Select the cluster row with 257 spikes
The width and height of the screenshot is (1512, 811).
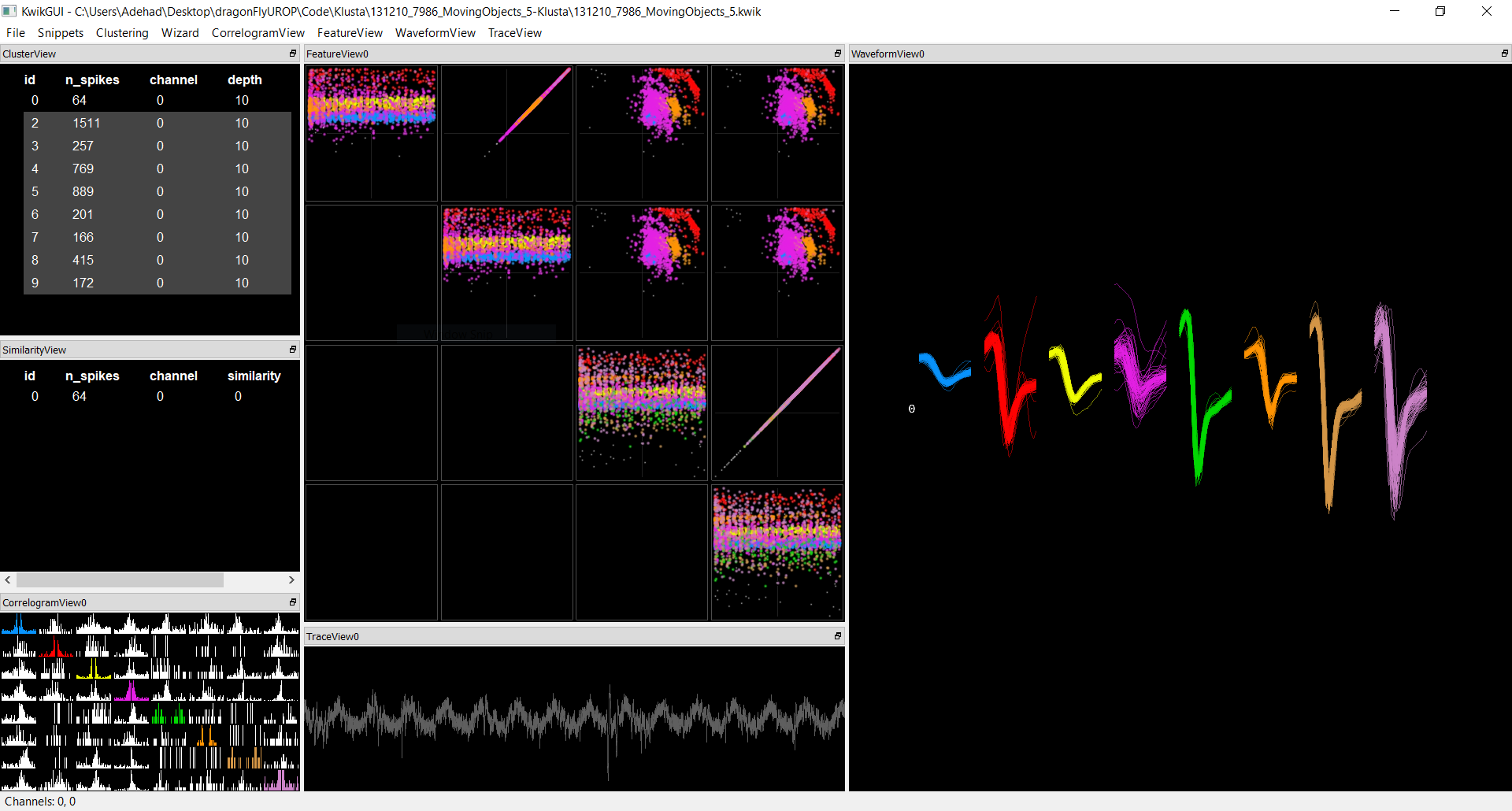pyautogui.click(x=157, y=146)
